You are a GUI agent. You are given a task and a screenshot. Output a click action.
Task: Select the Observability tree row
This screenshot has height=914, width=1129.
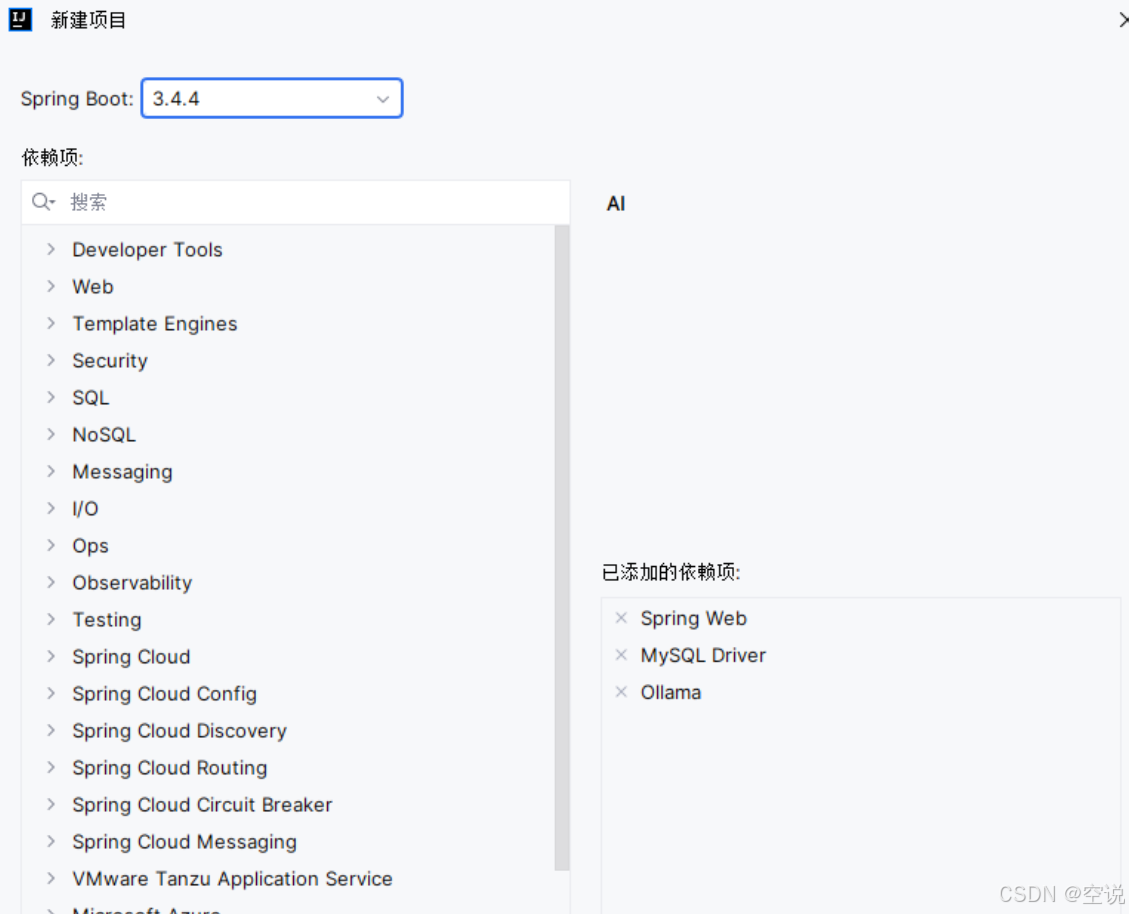pos(288,582)
